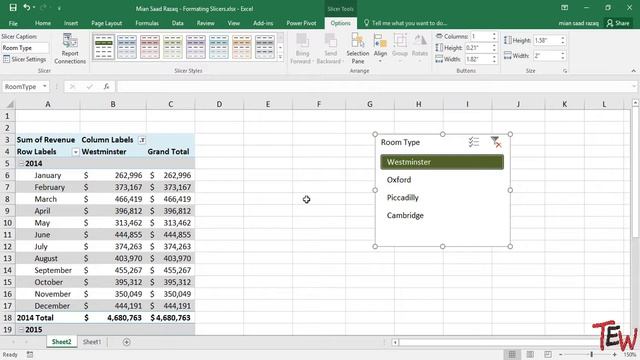Select the column D header

click(x=219, y=104)
